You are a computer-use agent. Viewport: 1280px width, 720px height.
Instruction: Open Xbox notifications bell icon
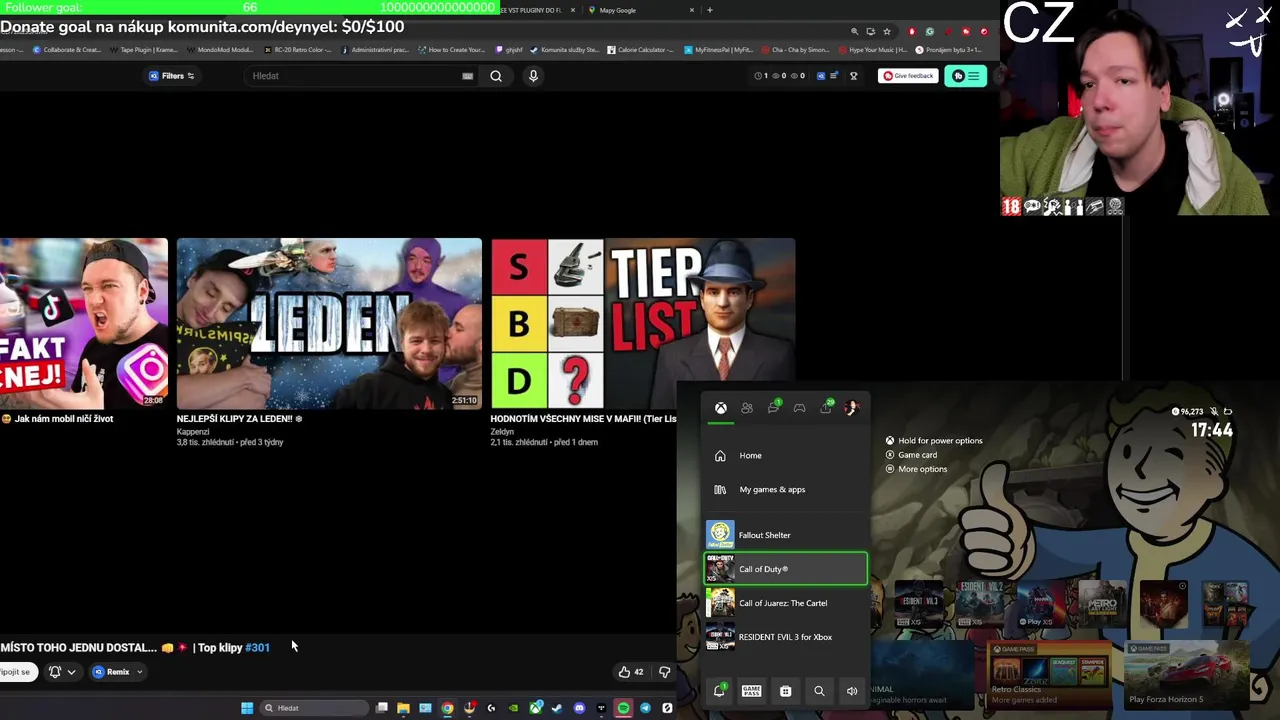pos(719,691)
